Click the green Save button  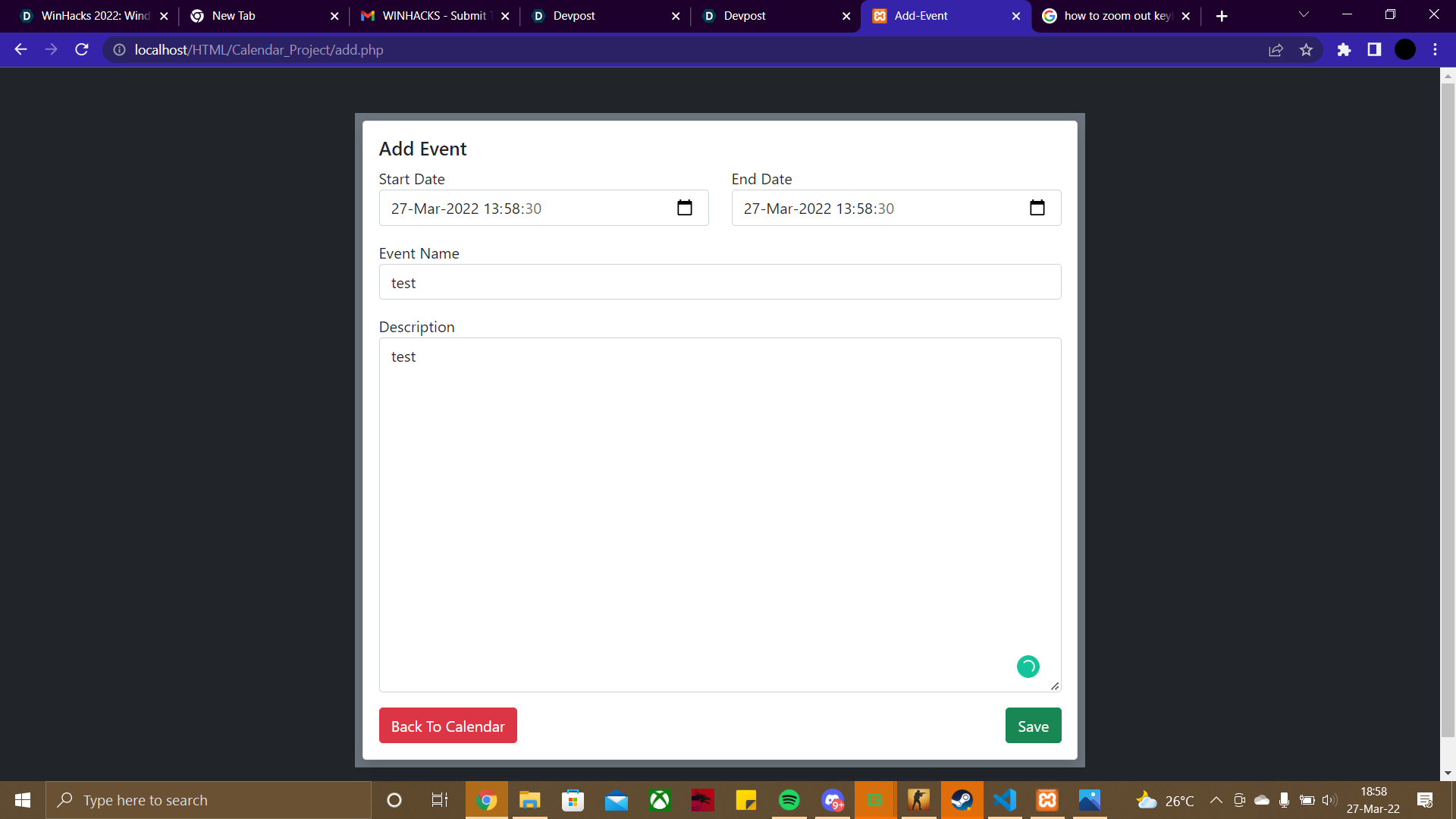pos(1033,726)
